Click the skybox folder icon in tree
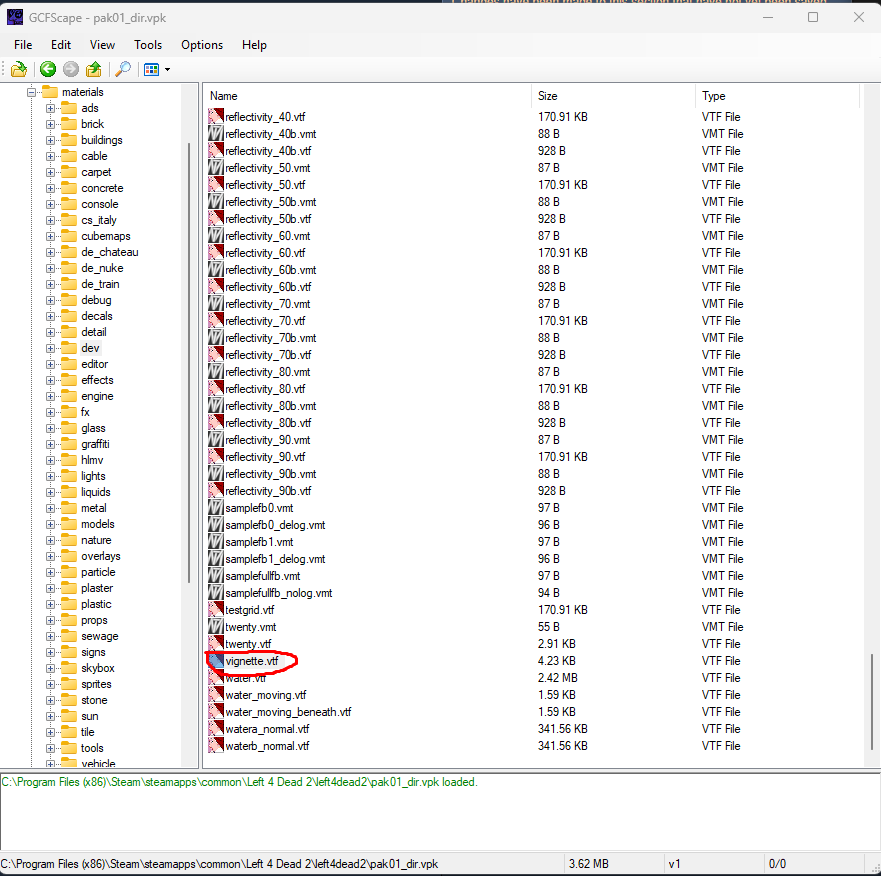 coord(69,668)
